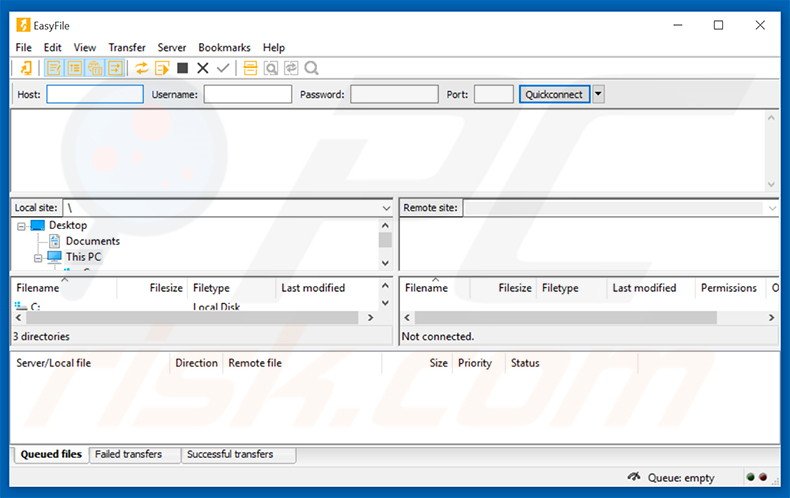
Task: Toggle processing of transfer queue icon
Action: pyautogui.click(x=162, y=68)
